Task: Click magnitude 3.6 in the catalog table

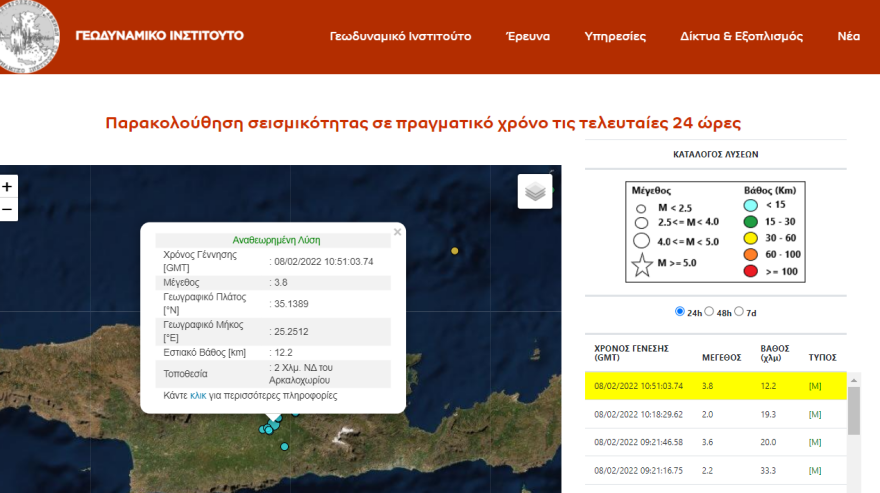Action: click(707, 442)
